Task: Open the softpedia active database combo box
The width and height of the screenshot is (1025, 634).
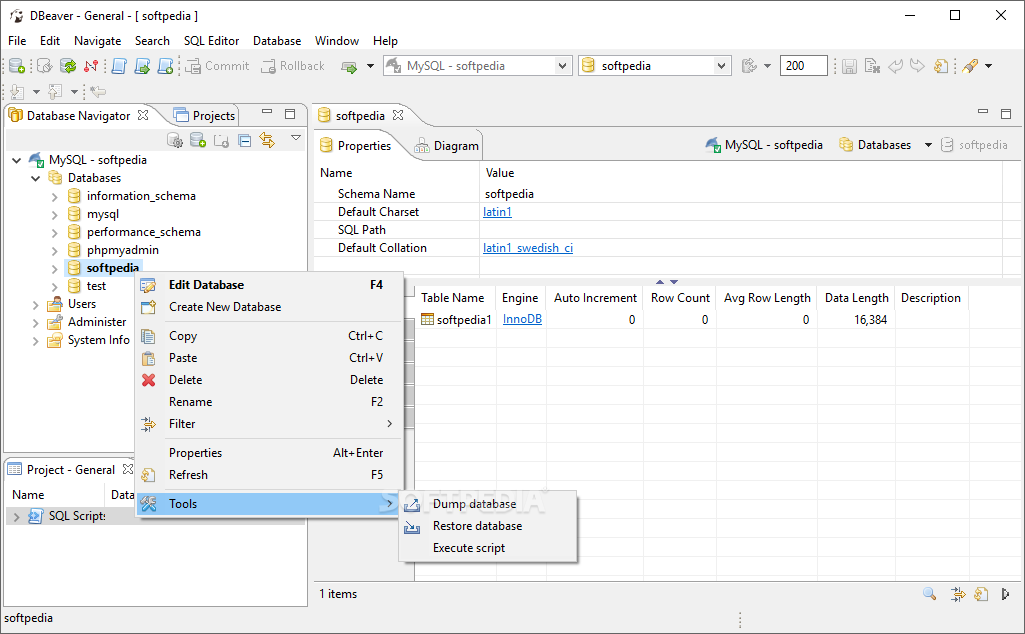Action: pyautogui.click(x=654, y=66)
